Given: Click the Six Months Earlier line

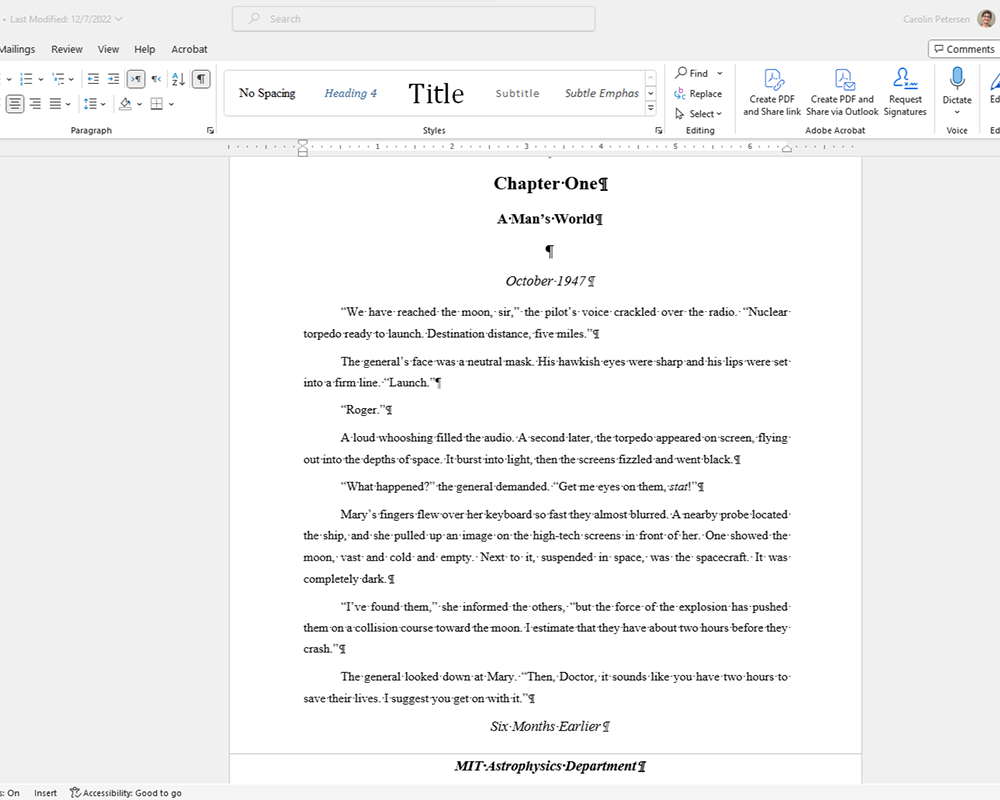Looking at the screenshot, I should coord(550,727).
